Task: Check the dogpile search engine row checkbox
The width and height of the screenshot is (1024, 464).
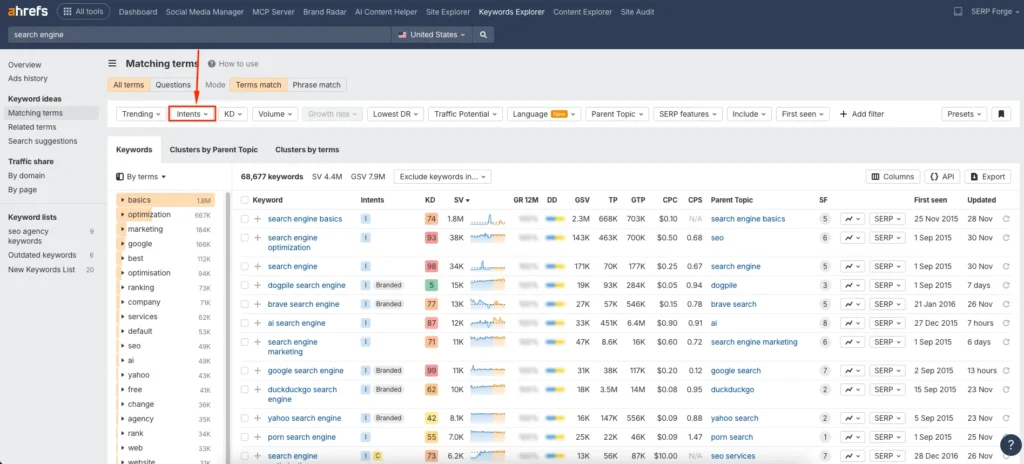Action: 244,286
